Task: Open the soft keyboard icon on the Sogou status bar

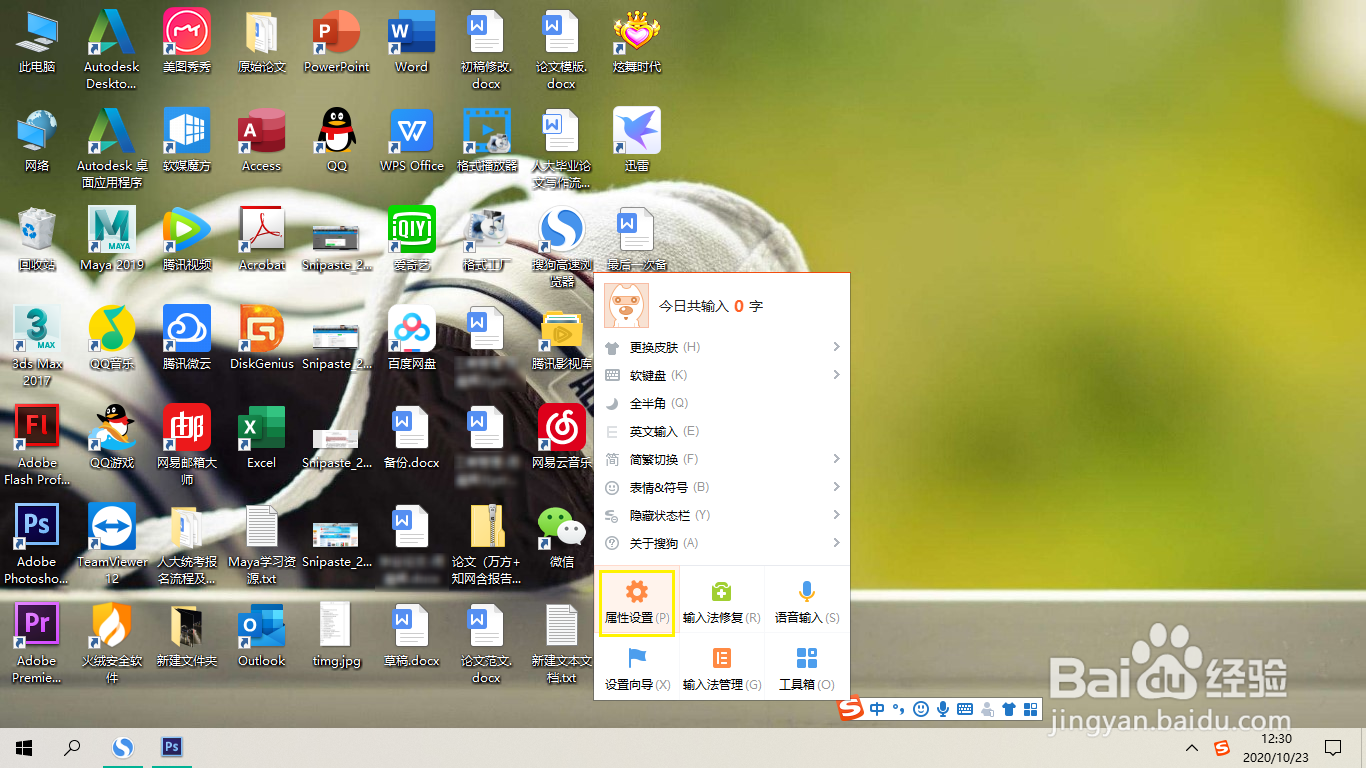Action: tap(965, 709)
